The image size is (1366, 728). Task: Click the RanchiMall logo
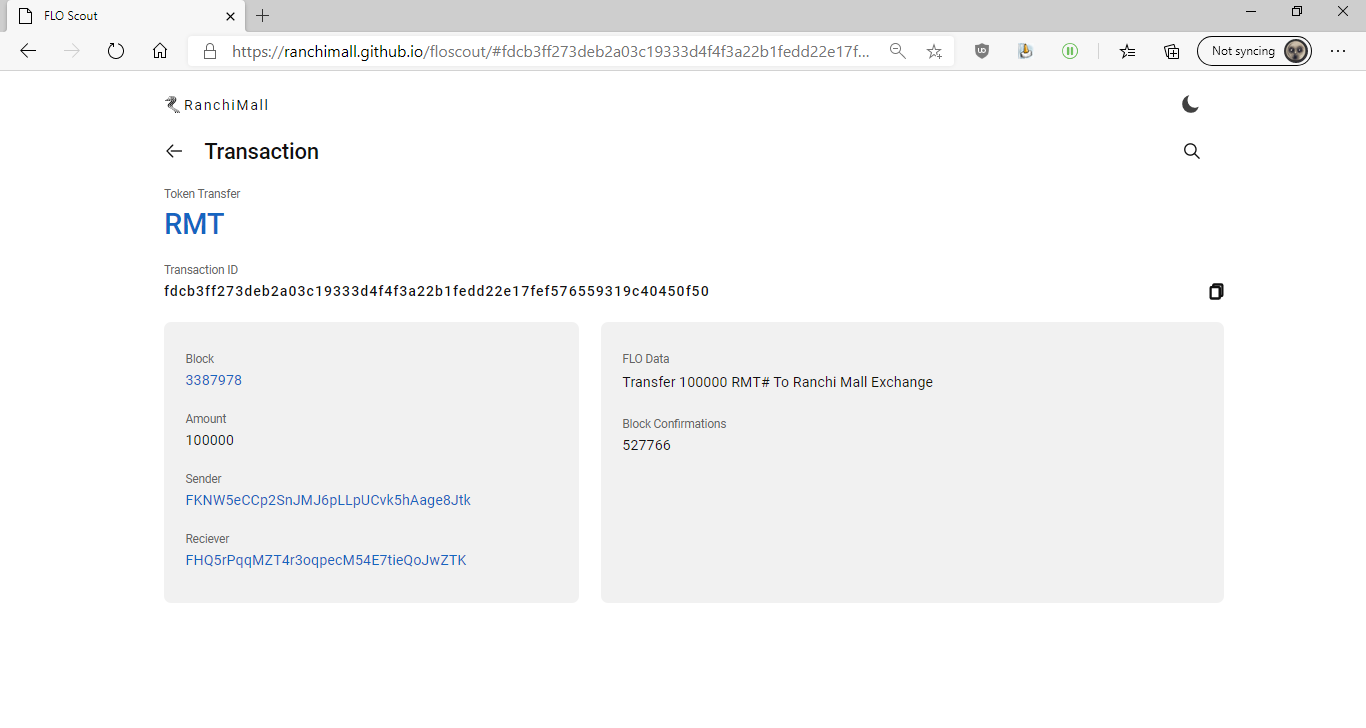pos(217,105)
